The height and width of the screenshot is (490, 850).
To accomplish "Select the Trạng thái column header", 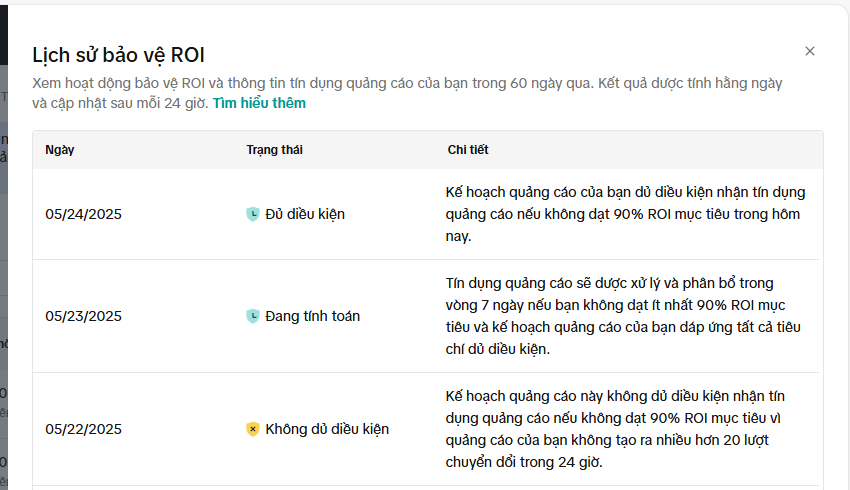I will pyautogui.click(x=274, y=150).
